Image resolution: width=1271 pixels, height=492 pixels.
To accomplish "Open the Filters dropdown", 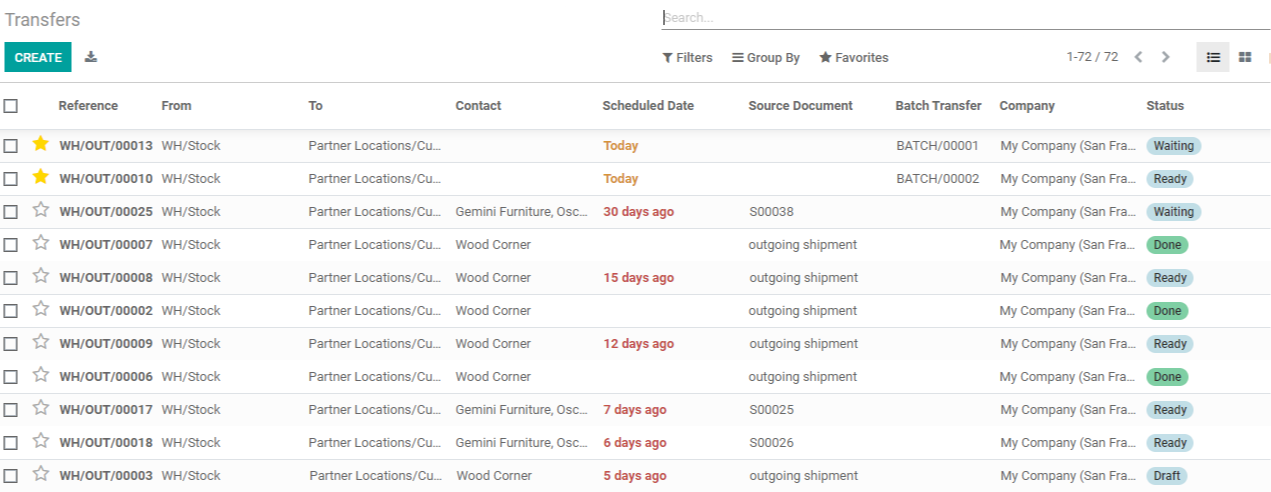I will (687, 58).
